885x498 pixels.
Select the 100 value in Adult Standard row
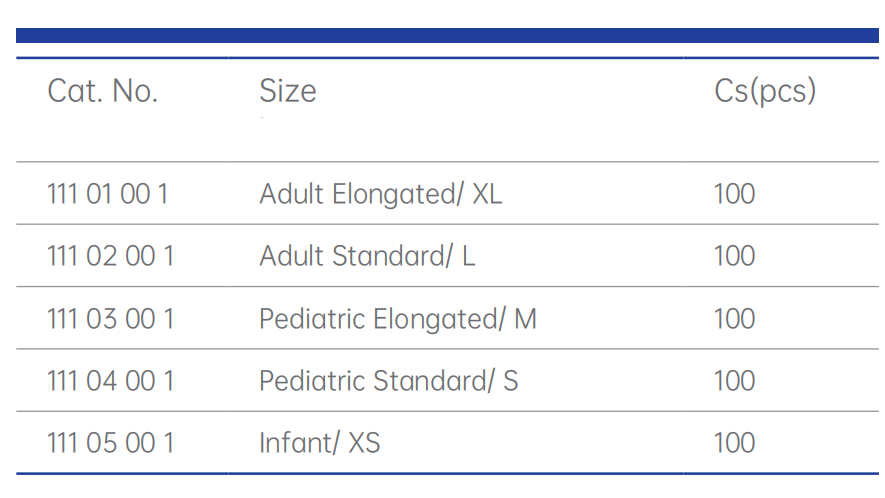[734, 256]
